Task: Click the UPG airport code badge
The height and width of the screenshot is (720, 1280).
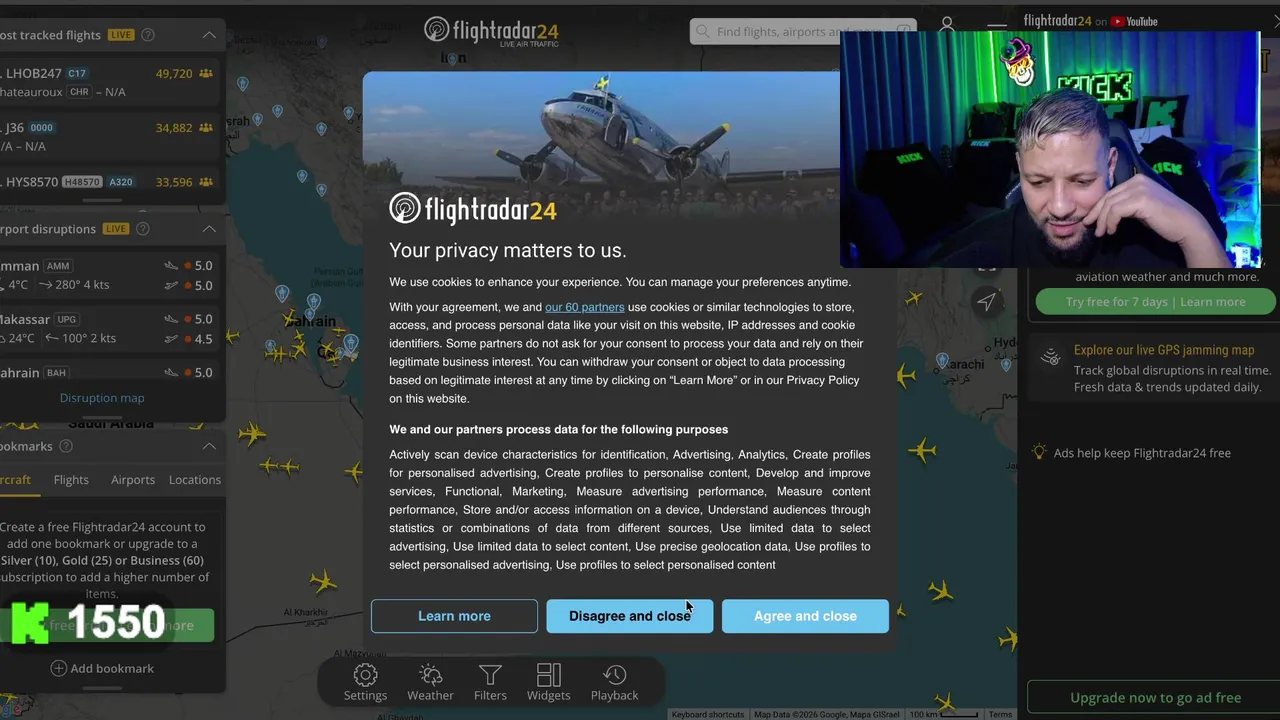Action: tap(67, 320)
